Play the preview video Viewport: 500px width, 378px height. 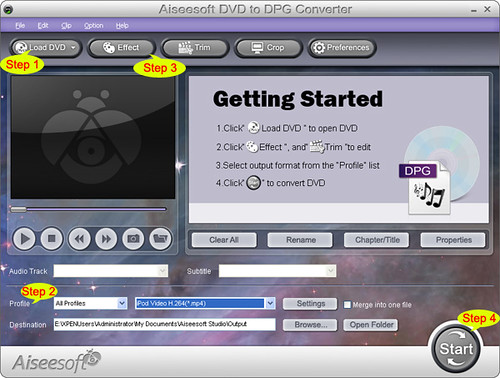click(x=24, y=239)
